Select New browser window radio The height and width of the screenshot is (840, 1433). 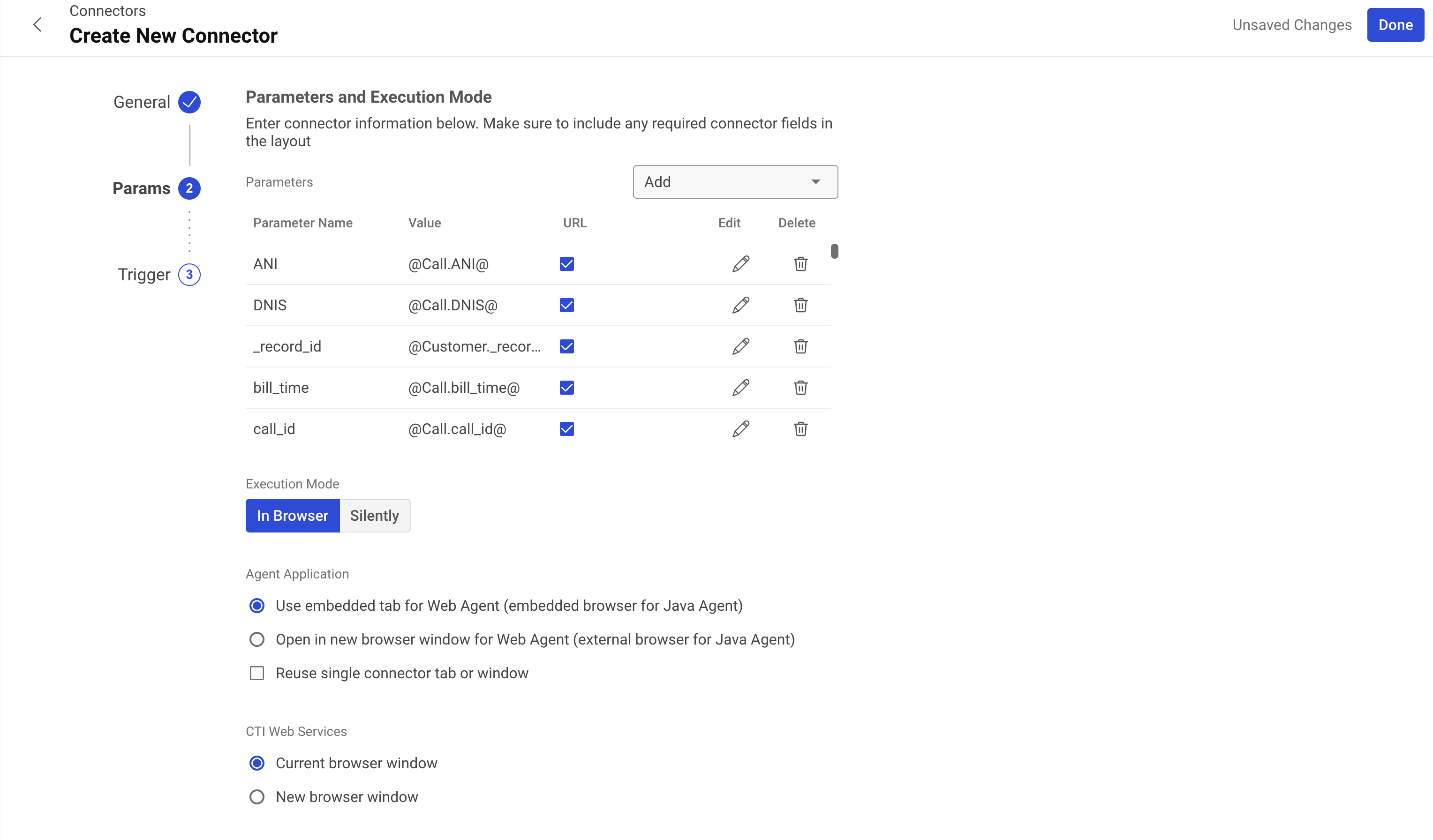257,797
